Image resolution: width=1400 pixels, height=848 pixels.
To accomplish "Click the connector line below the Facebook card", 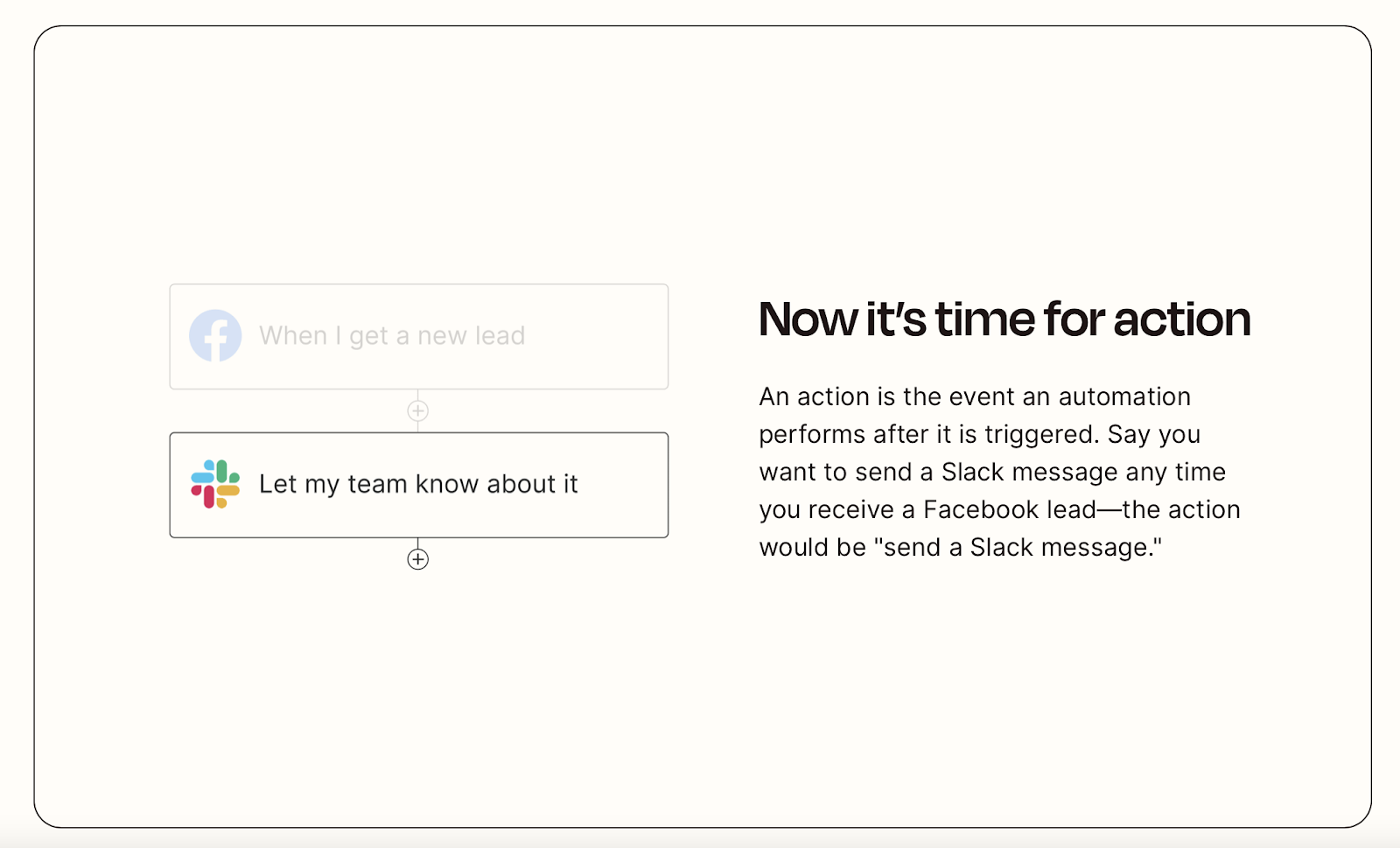I will [418, 395].
